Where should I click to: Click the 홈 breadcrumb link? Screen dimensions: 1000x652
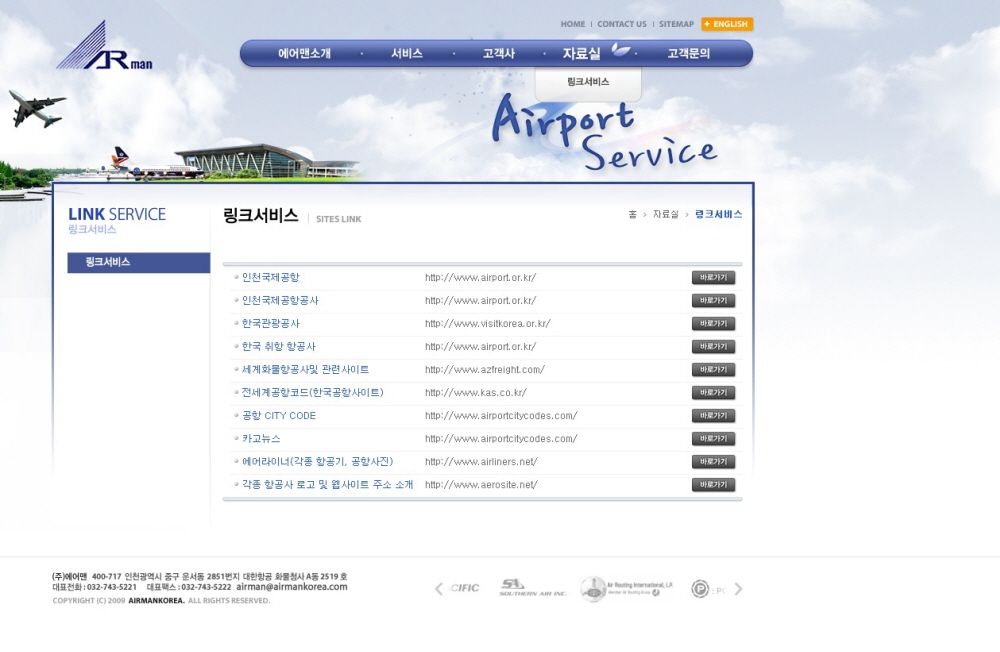632,215
